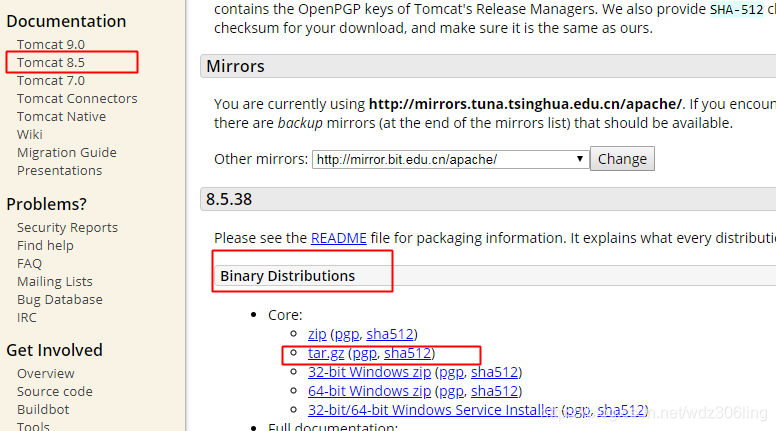Click the Get Involved section heading
The image size is (776, 431).
[x=54, y=350]
